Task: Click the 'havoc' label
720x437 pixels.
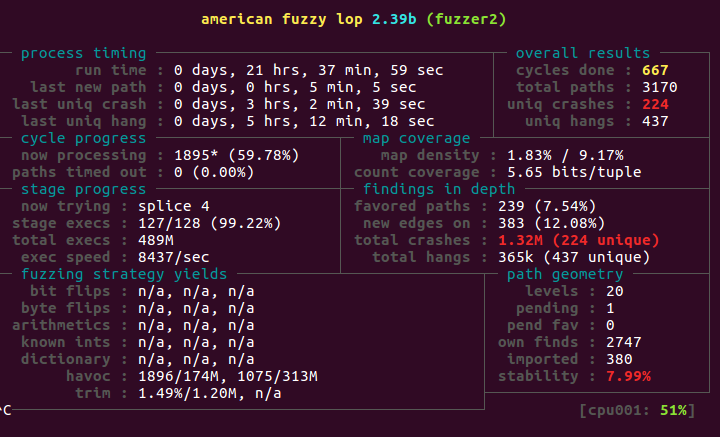Action: (88, 376)
